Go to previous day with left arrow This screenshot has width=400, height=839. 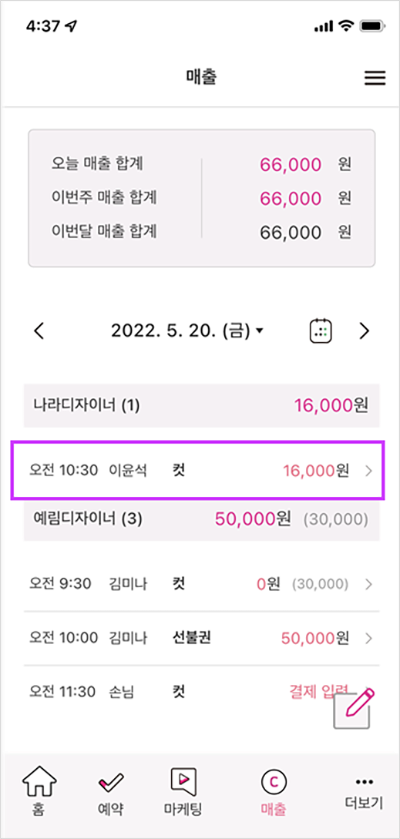tap(39, 331)
